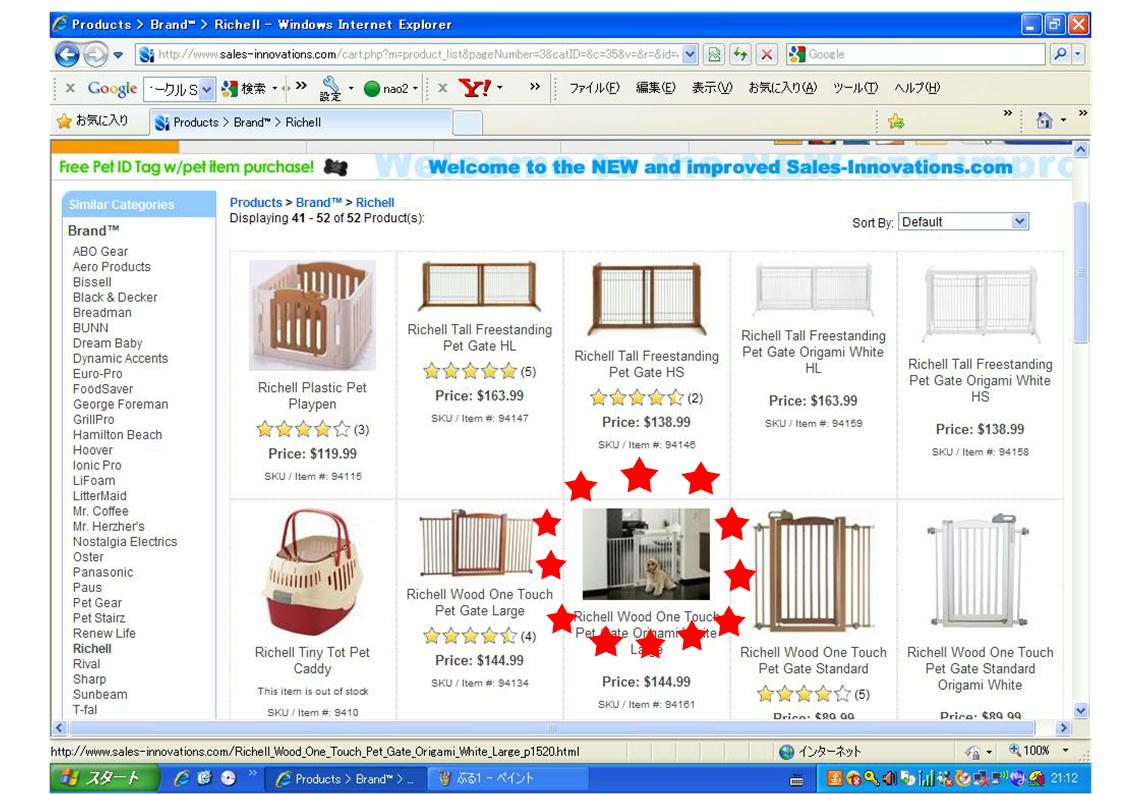Click the web address input field
1123x794 pixels.
point(409,54)
